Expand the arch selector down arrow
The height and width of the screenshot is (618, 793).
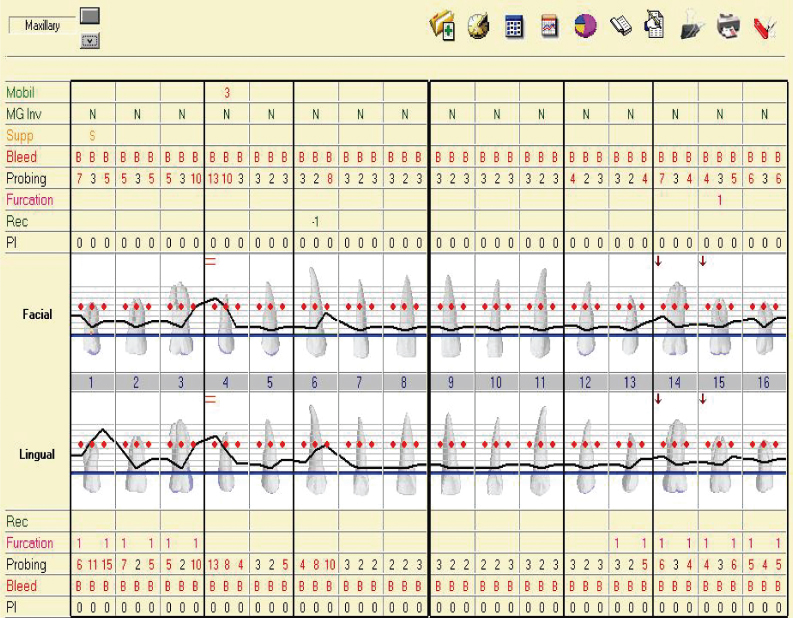coord(90,41)
